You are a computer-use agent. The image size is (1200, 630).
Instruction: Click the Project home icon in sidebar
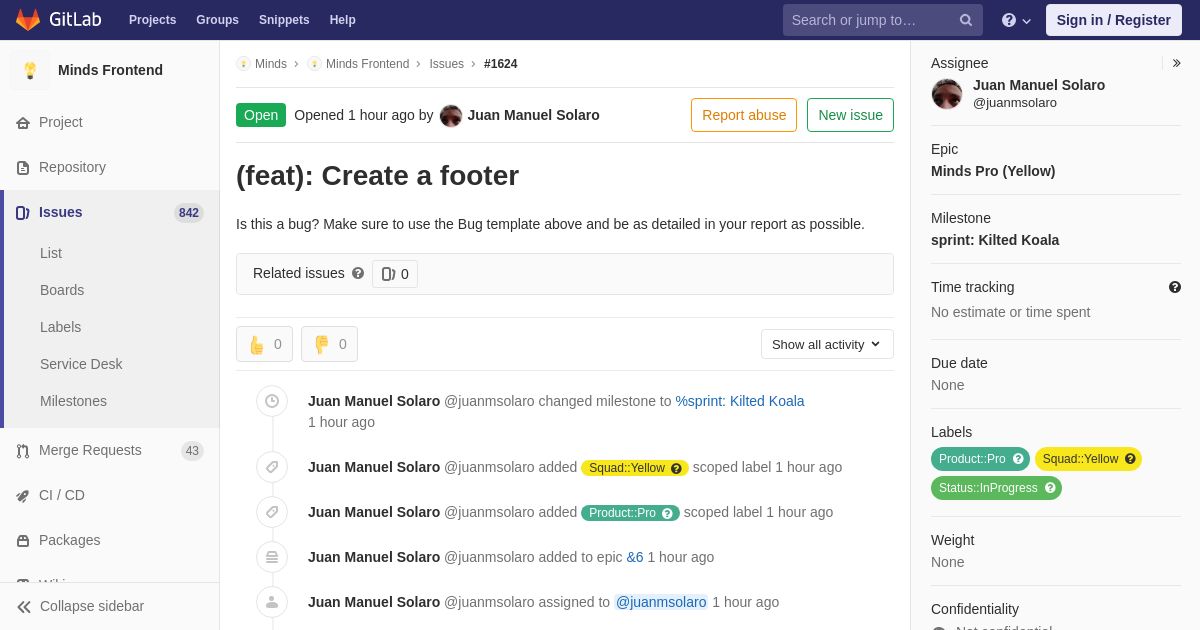[x=23, y=122]
